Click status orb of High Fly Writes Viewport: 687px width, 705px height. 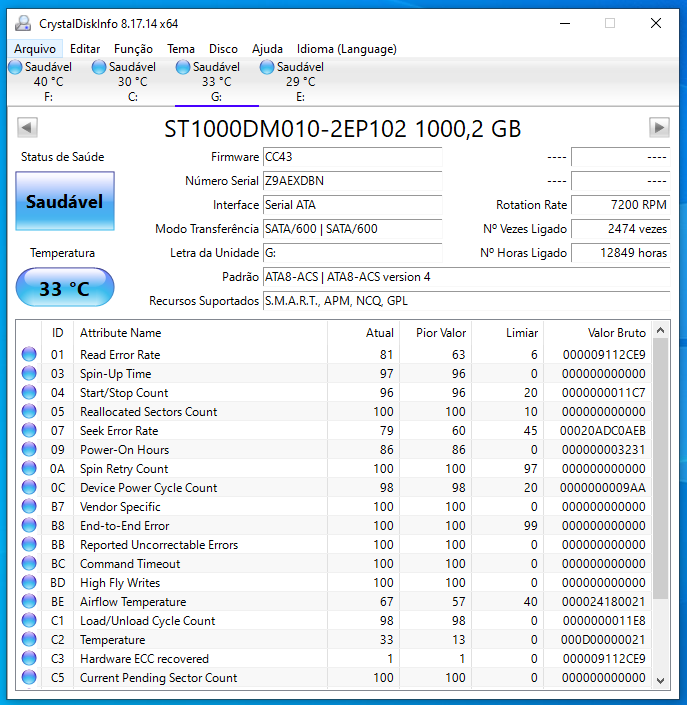(29, 582)
